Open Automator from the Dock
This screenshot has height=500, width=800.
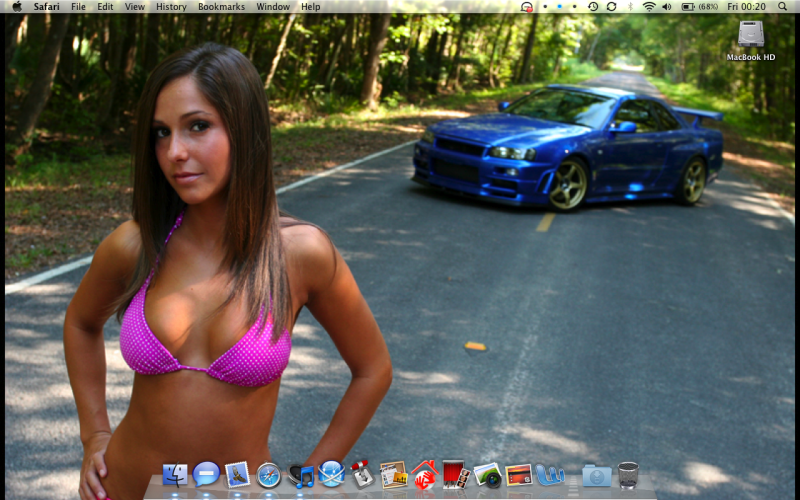click(362, 475)
